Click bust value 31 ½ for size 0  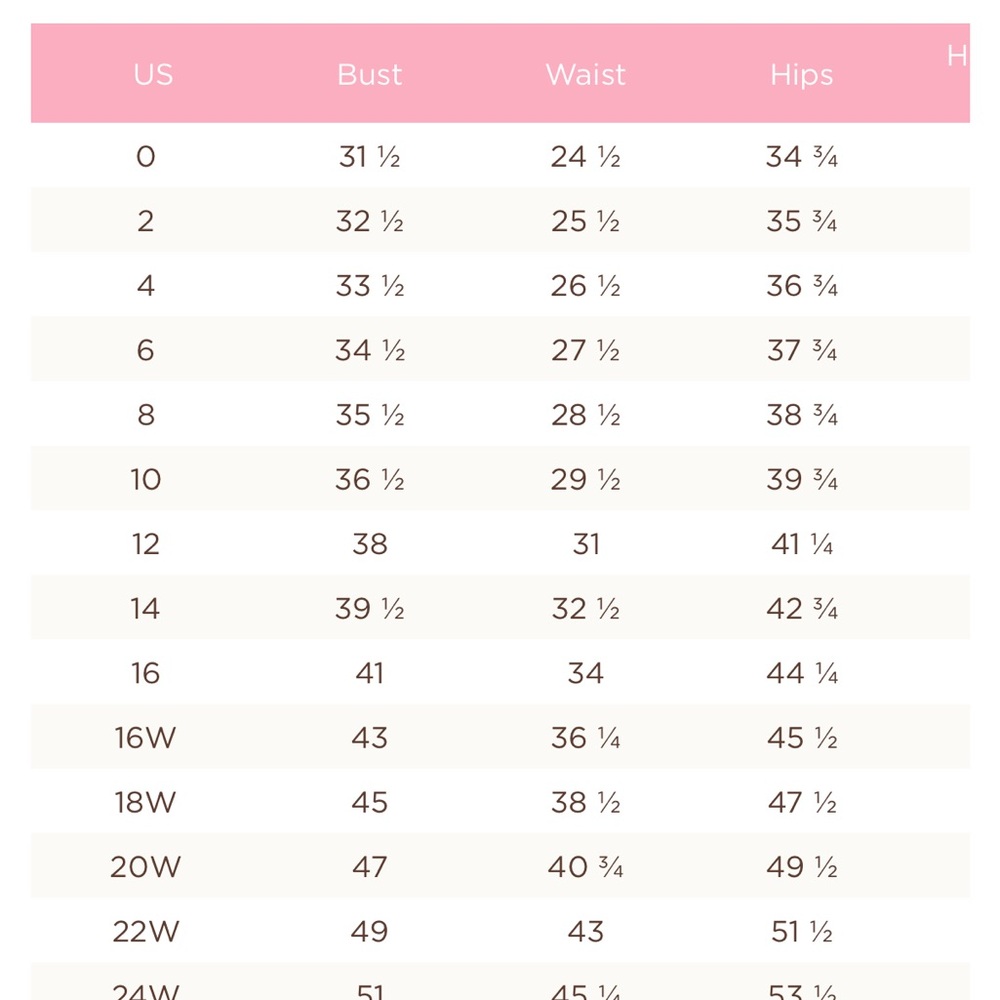point(369,157)
